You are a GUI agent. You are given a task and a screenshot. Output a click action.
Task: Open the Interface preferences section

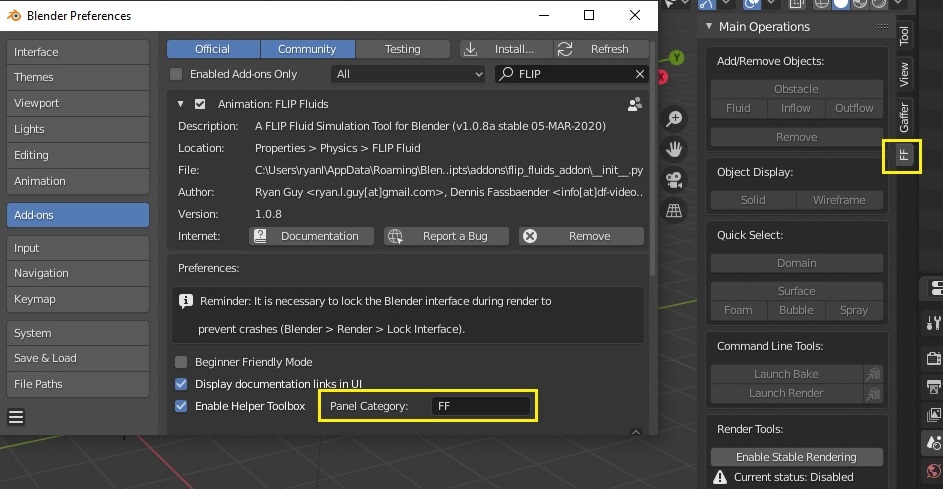(78, 52)
